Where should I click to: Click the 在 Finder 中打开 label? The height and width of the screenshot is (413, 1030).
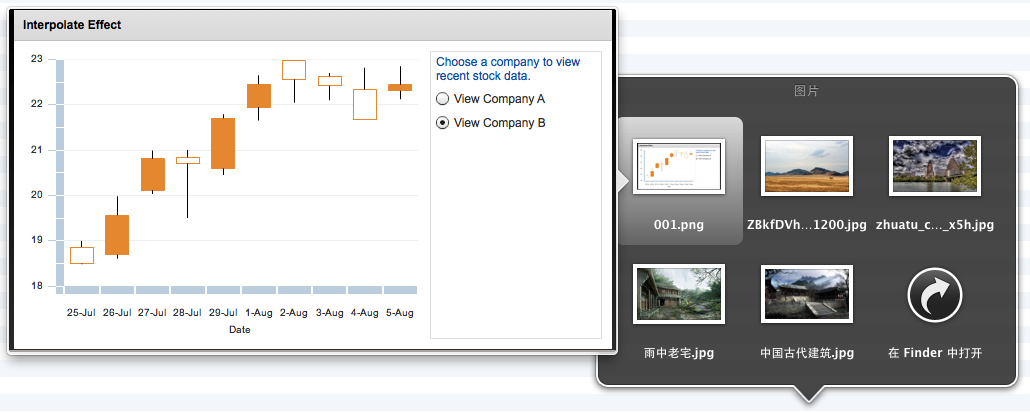click(x=934, y=353)
